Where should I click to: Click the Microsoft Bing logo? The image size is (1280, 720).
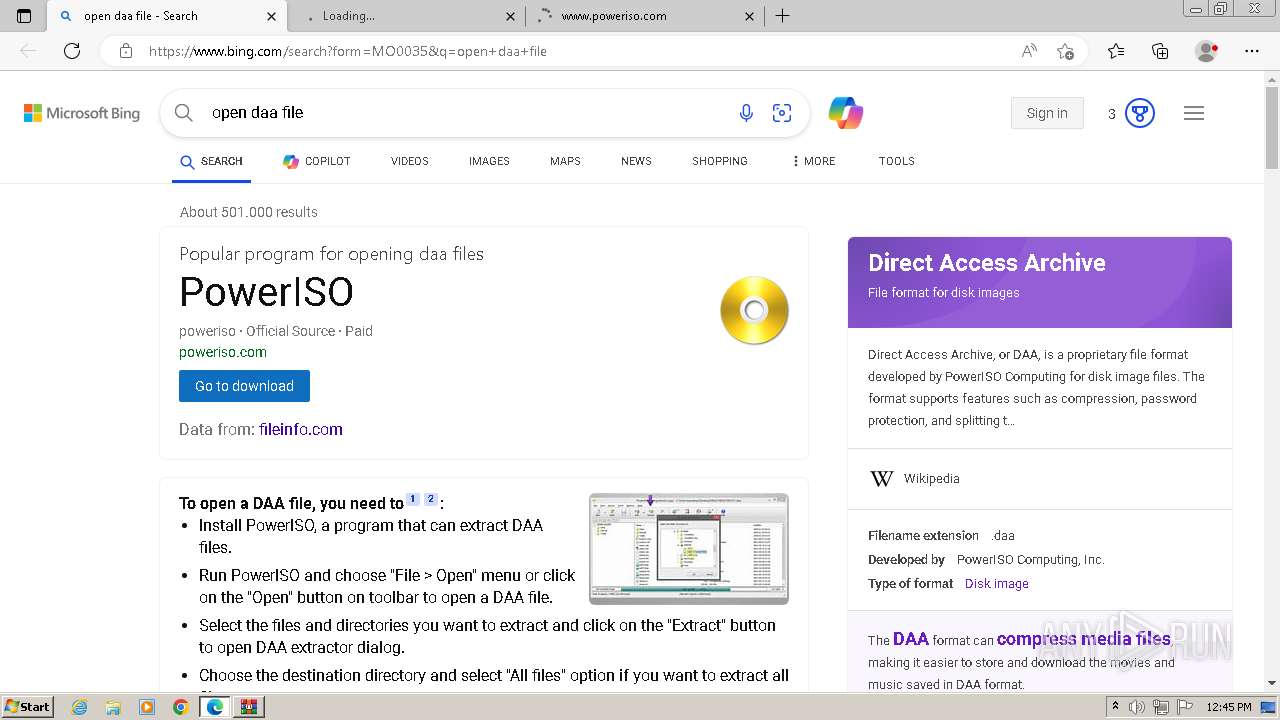point(82,113)
